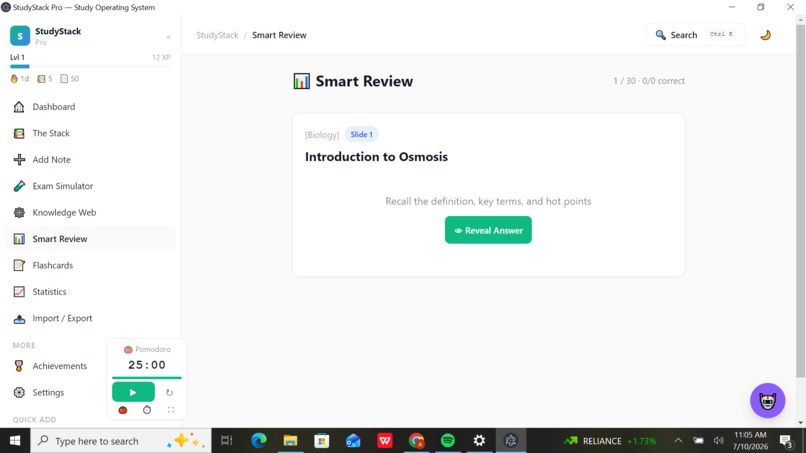Click the [Biology] subject tag
The image size is (806, 453).
click(x=322, y=135)
